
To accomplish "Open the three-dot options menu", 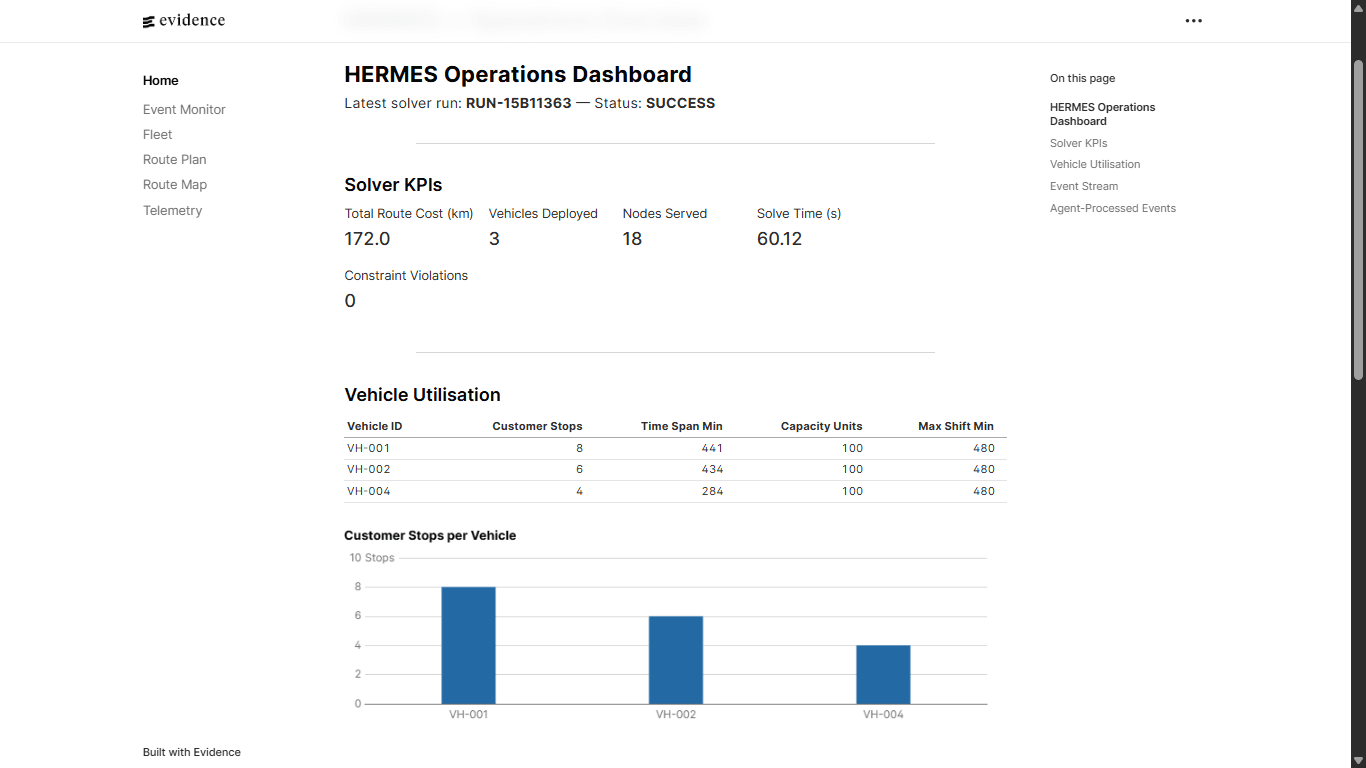I will click(x=1193, y=21).
